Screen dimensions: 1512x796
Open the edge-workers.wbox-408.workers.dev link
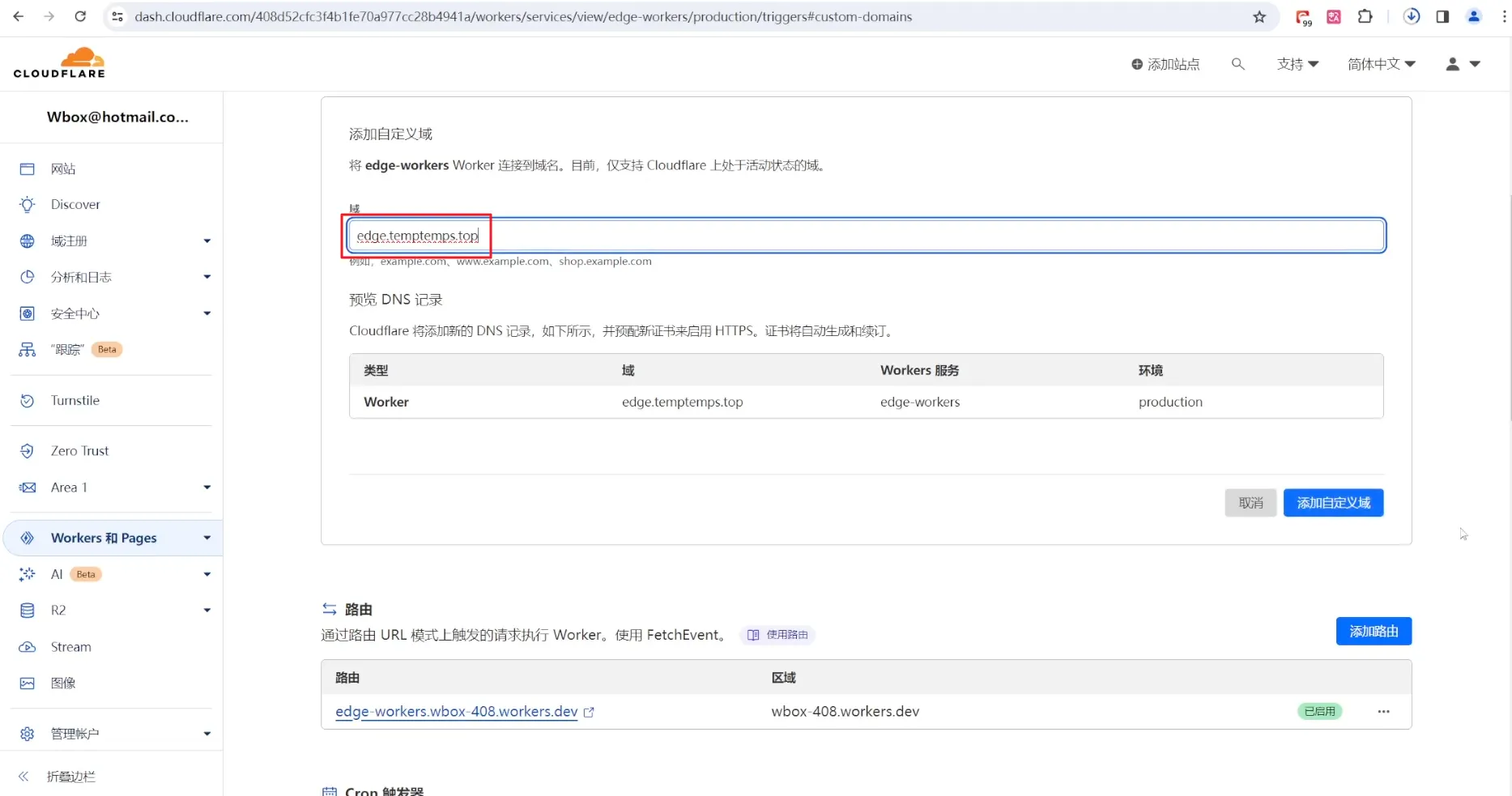457,712
